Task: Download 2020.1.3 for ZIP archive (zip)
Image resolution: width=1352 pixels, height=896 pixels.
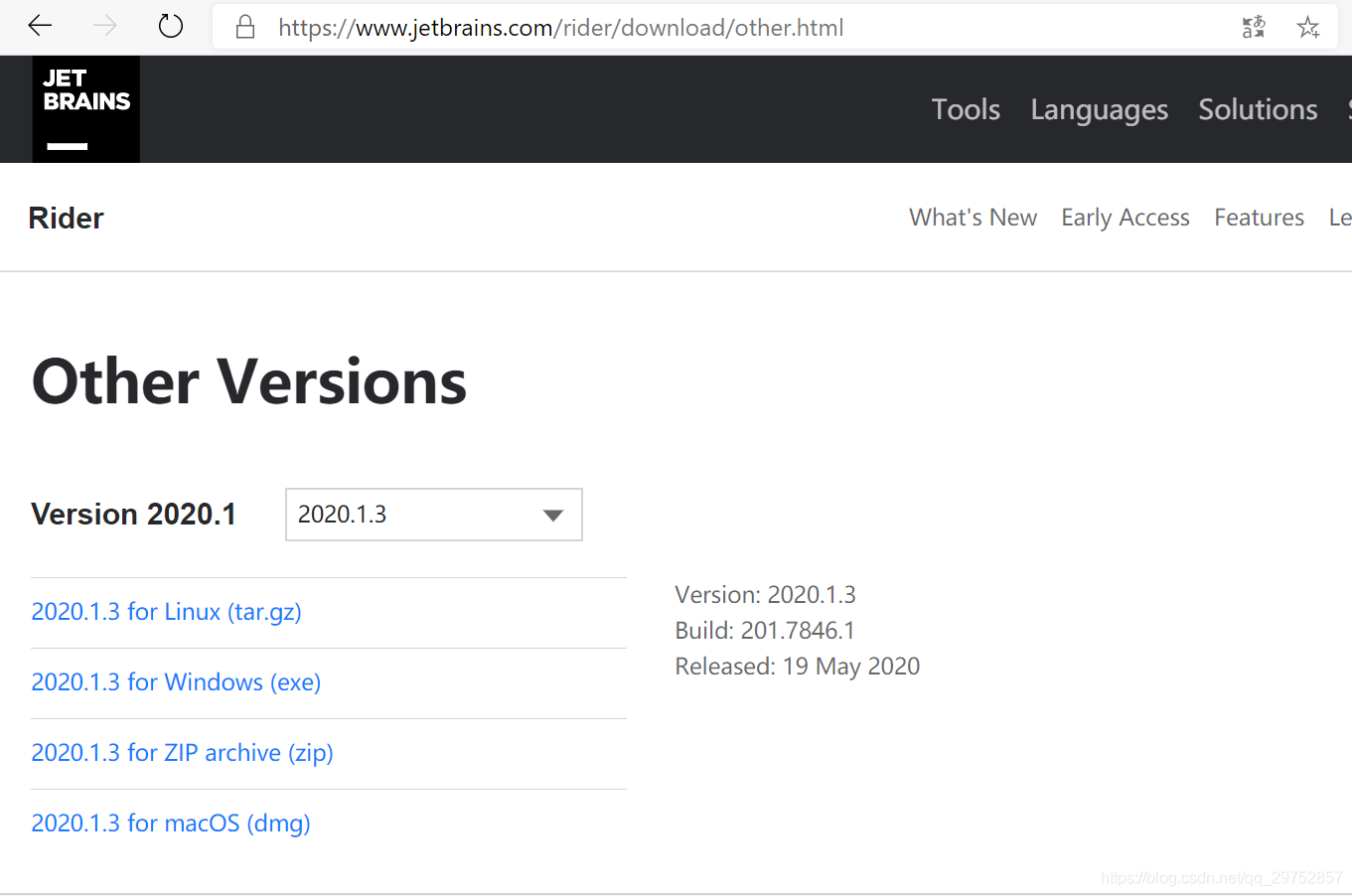Action: point(182,753)
